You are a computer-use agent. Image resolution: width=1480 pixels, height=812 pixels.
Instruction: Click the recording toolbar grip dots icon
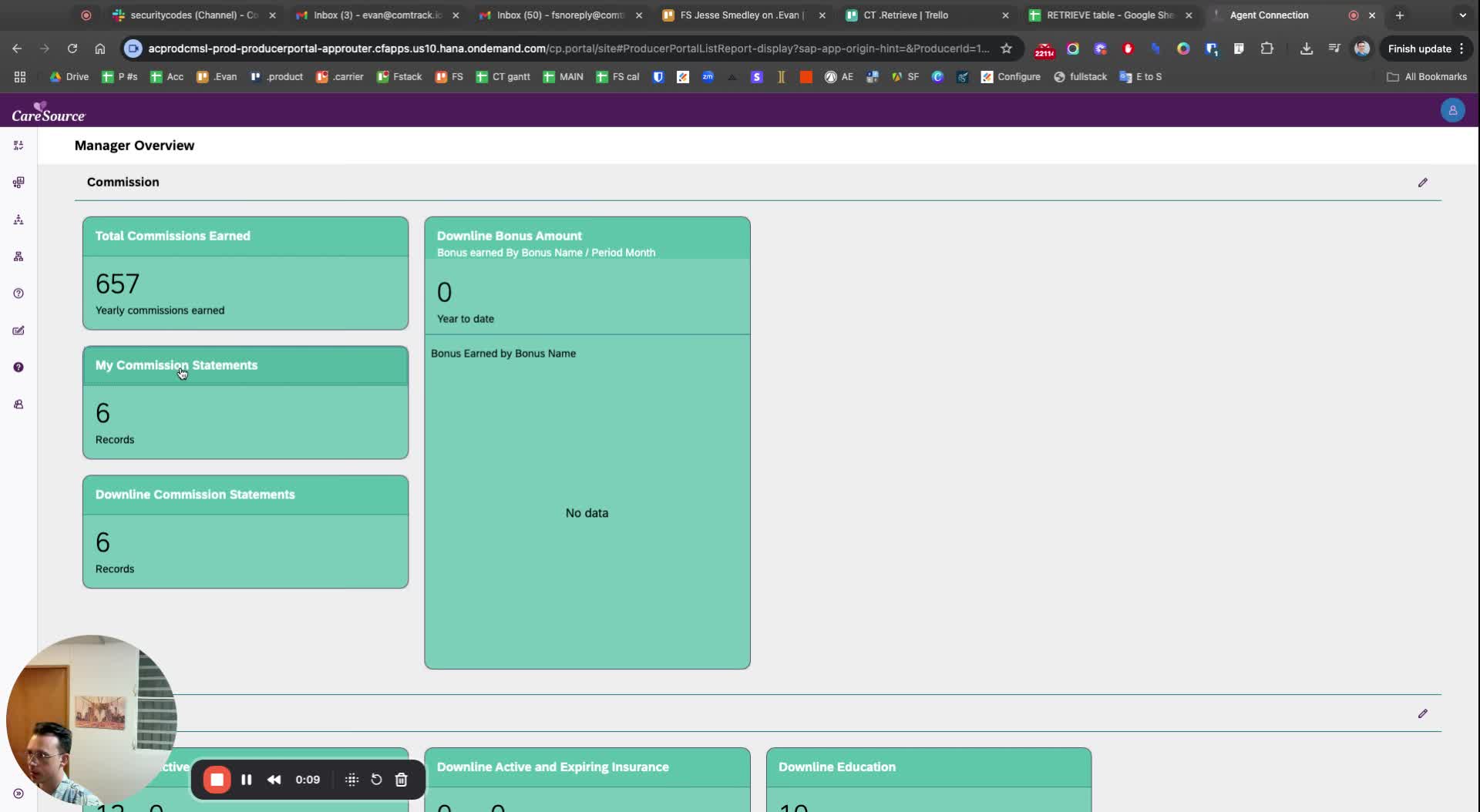pyautogui.click(x=351, y=780)
